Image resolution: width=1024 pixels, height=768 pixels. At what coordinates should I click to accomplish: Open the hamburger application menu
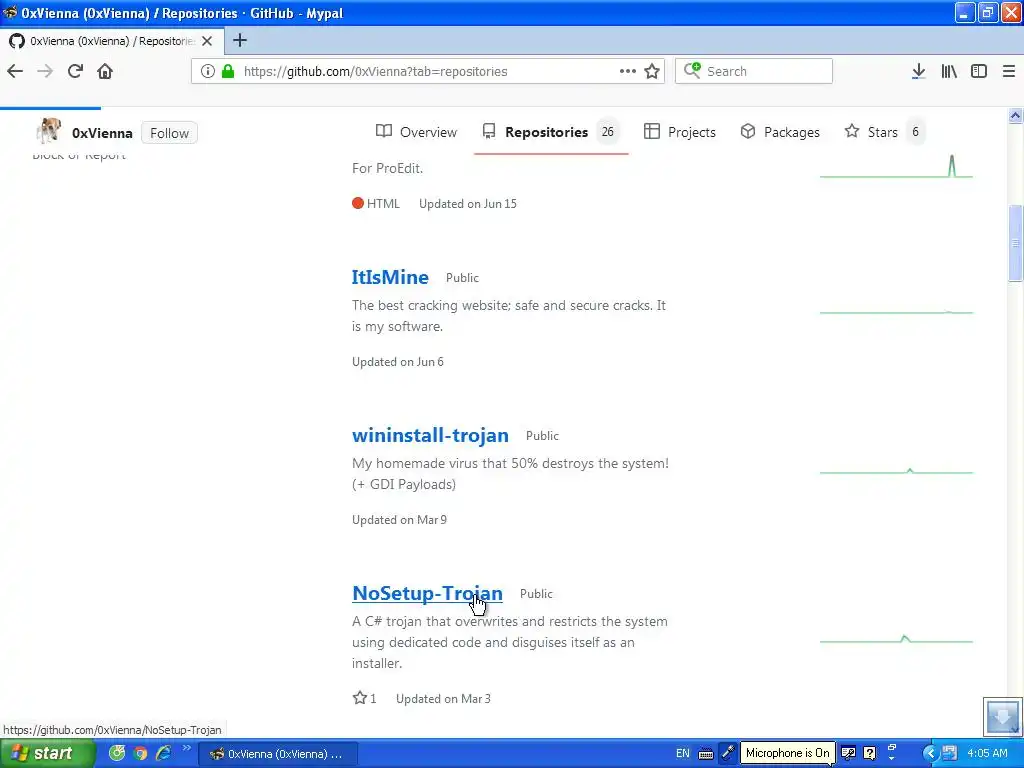[1009, 71]
